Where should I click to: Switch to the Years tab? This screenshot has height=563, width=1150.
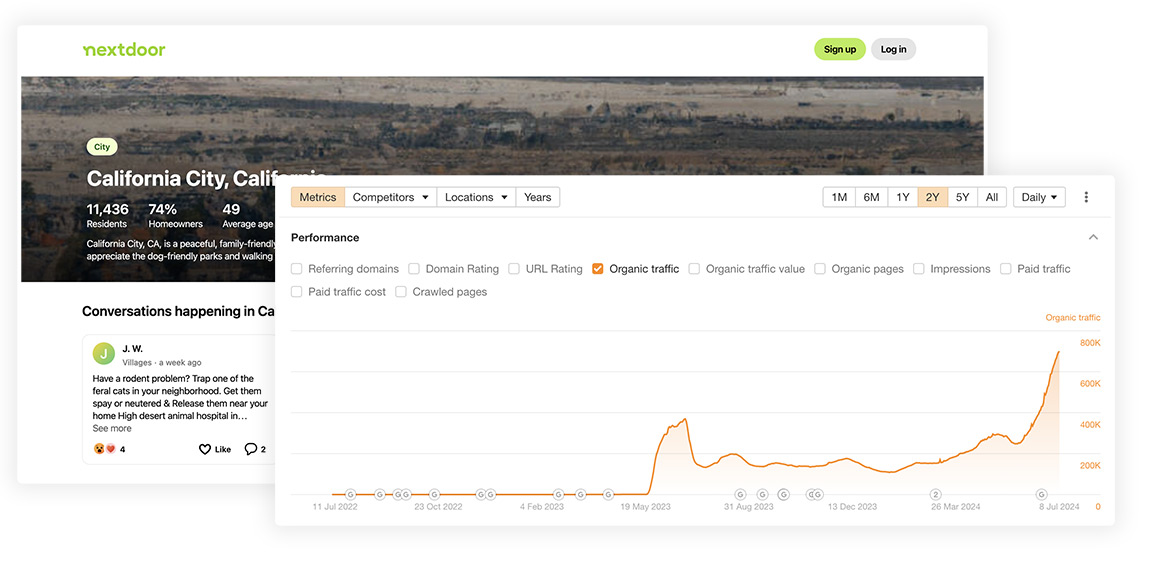(x=538, y=197)
